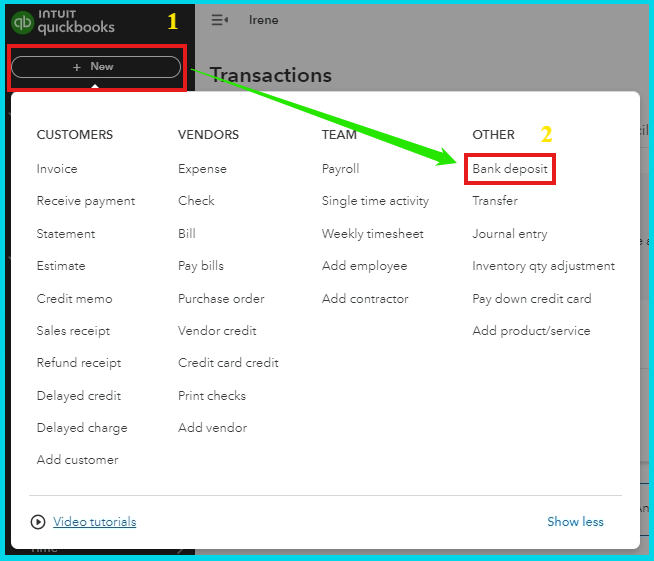654x561 pixels.
Task: Open Video tutorials link
Action: [94, 522]
